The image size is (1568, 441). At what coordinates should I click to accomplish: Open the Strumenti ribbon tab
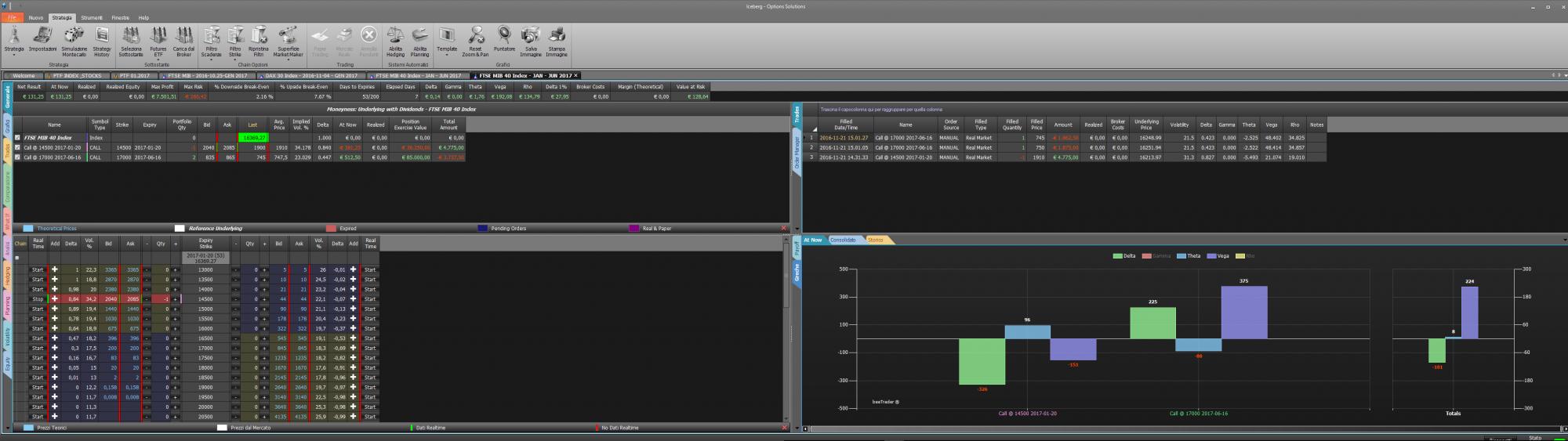coord(92,17)
